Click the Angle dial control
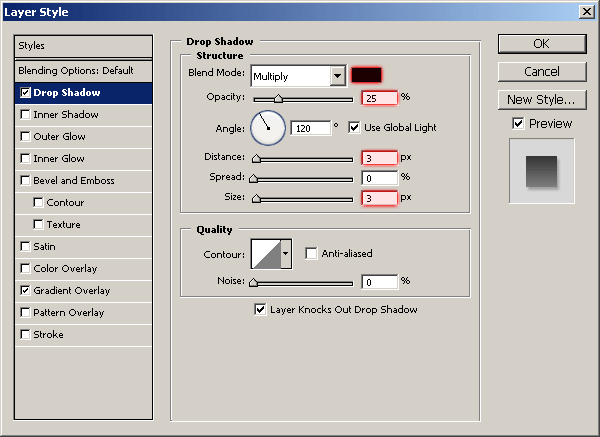Image resolution: width=600 pixels, height=437 pixels. coord(267,127)
